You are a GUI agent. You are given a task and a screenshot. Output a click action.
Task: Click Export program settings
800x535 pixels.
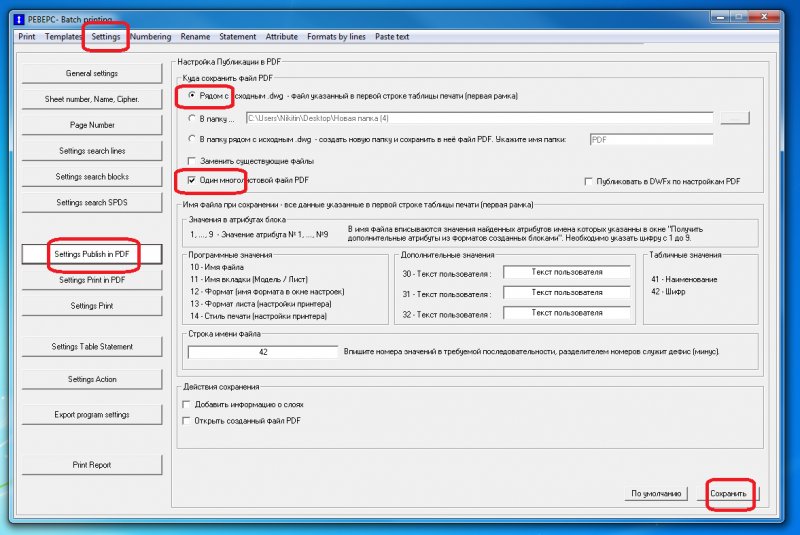coord(92,415)
